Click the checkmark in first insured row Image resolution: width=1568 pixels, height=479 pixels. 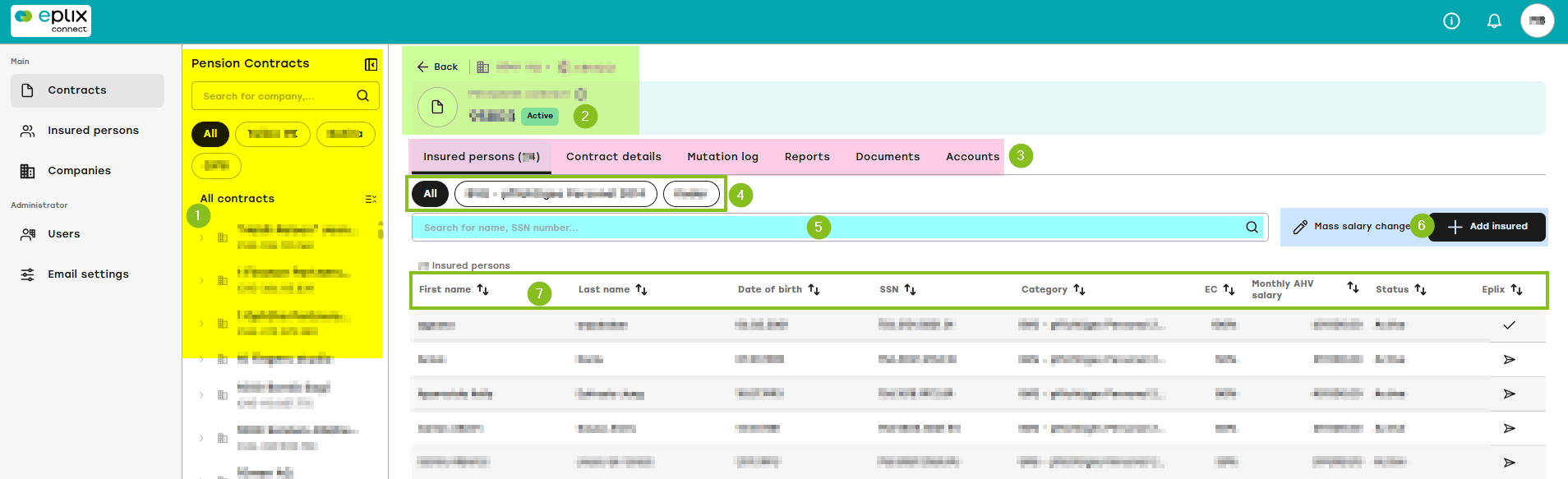click(1509, 325)
